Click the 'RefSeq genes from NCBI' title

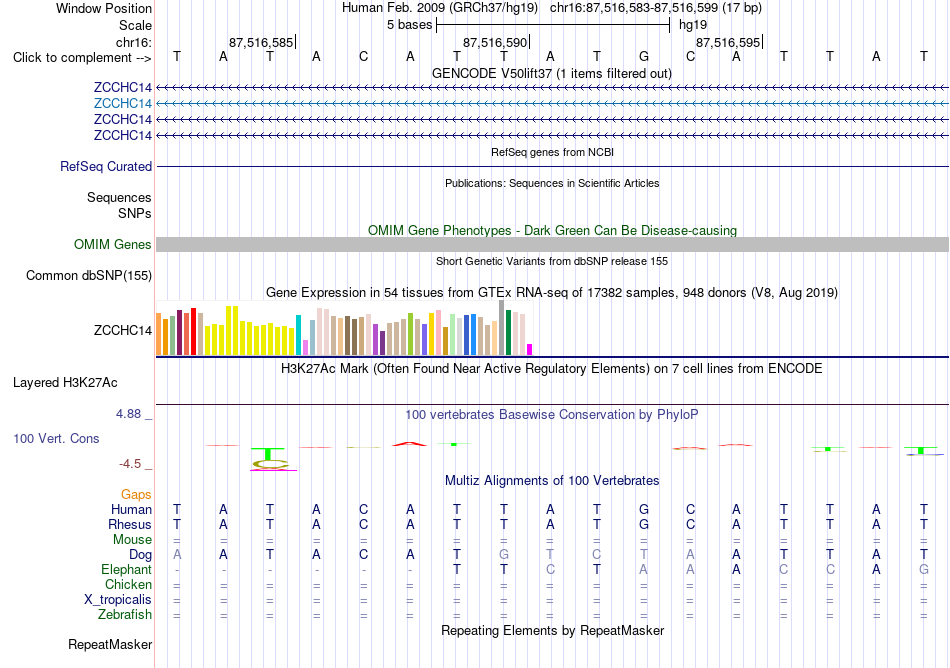[x=552, y=153]
